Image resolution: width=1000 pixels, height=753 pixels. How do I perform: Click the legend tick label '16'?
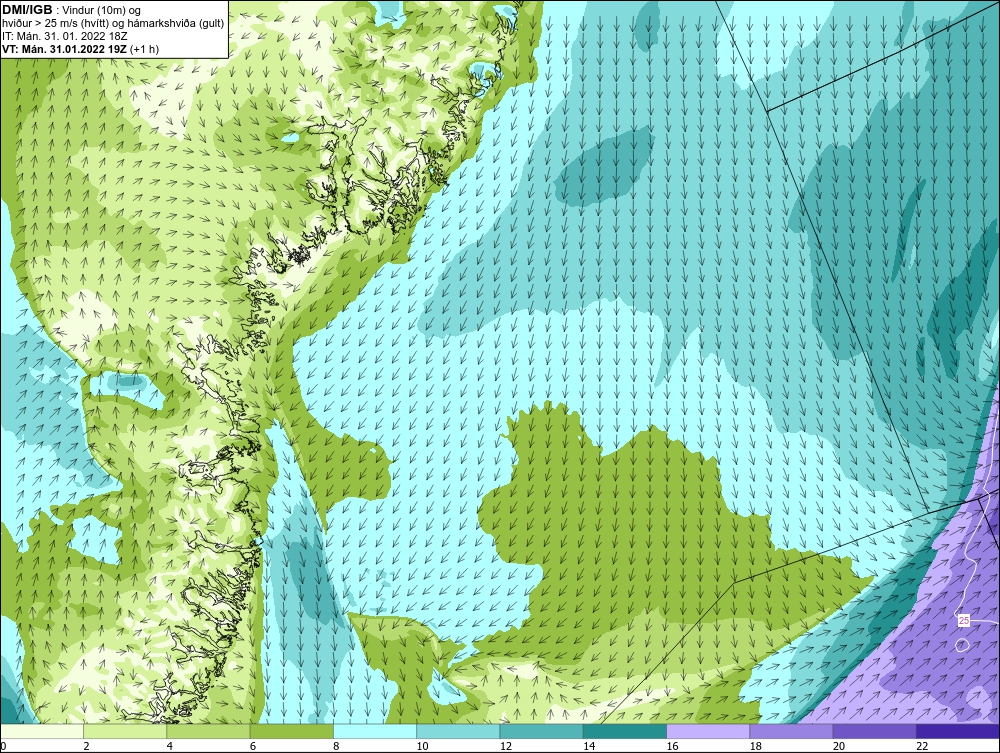[672, 747]
